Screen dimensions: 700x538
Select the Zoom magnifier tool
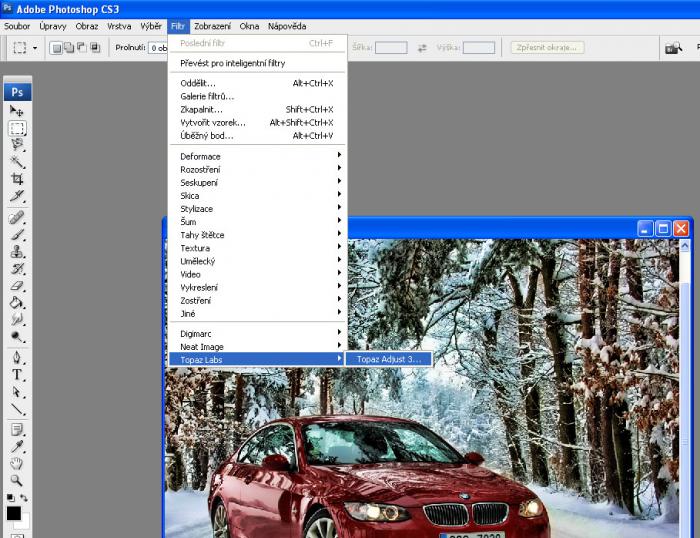tap(17, 480)
